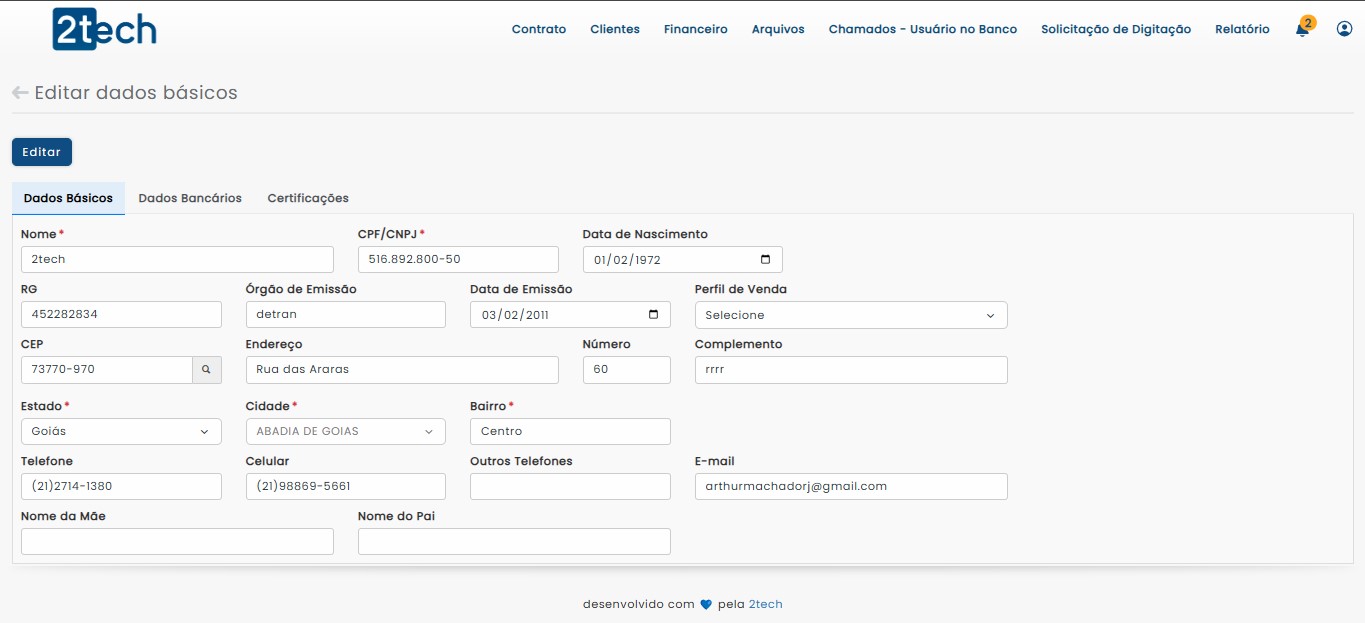
Task: Click the CEP search magnifier icon
Action: 206,370
